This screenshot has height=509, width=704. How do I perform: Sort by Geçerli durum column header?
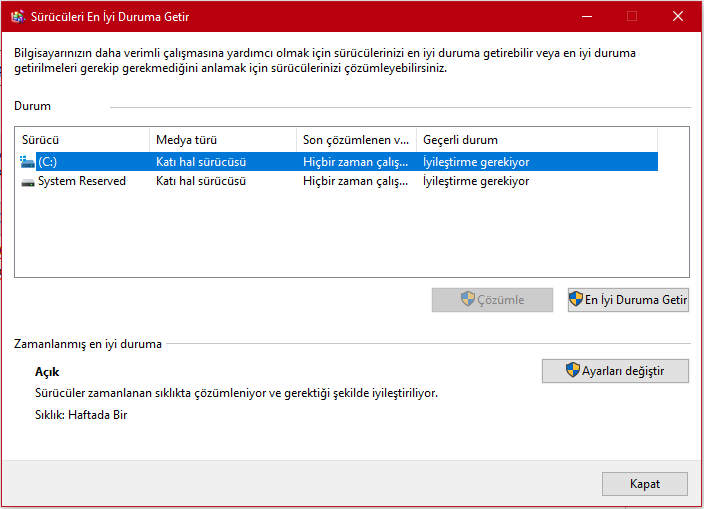click(x=537, y=140)
